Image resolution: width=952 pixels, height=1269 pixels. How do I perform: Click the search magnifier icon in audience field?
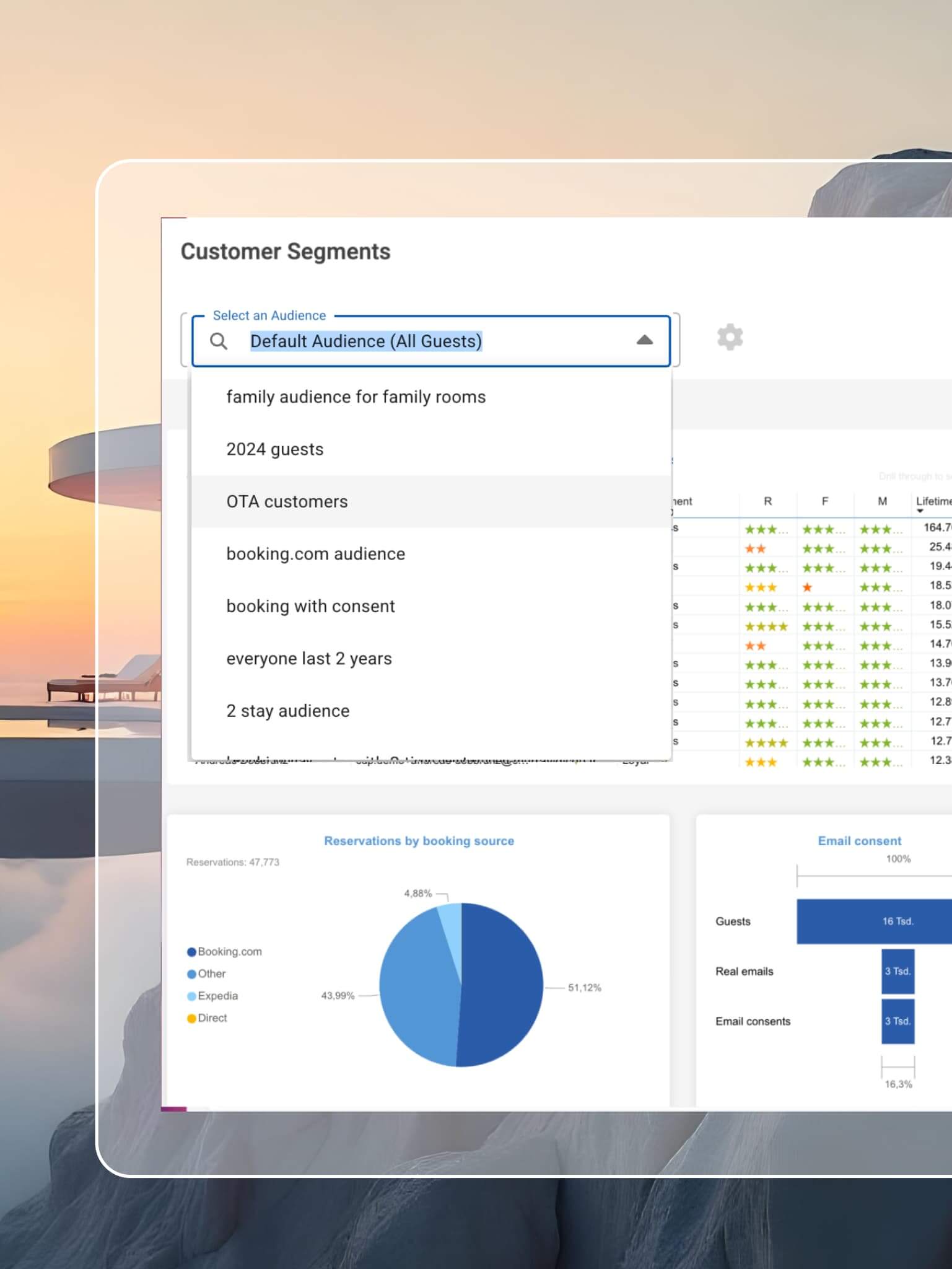click(219, 341)
